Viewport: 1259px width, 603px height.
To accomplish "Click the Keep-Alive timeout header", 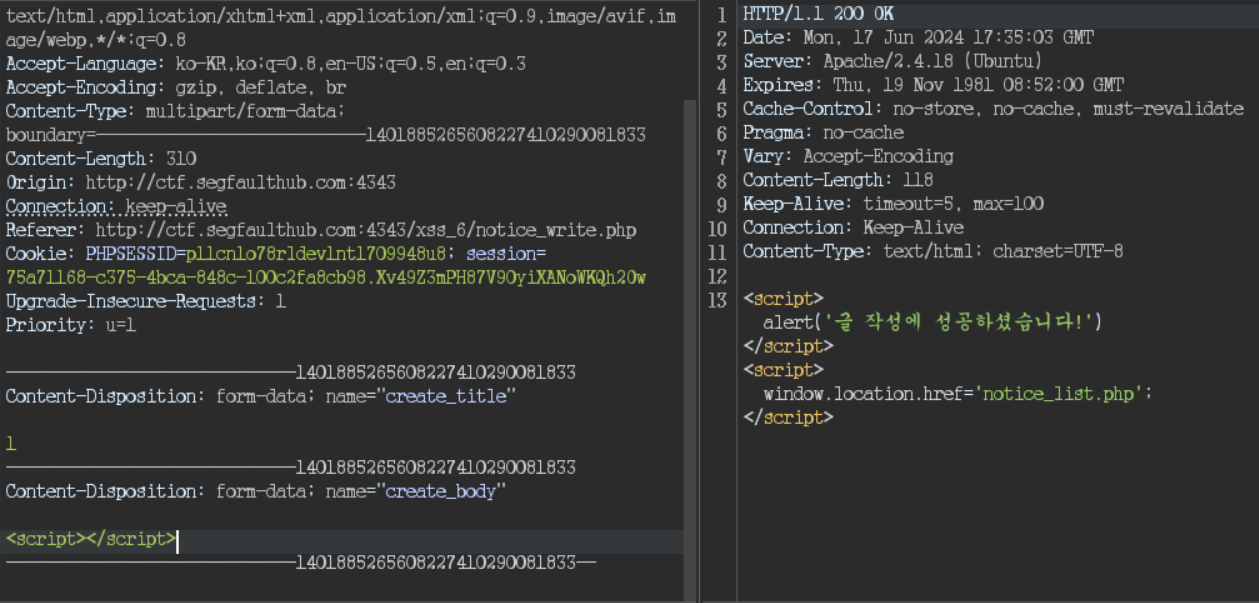I will (893, 204).
